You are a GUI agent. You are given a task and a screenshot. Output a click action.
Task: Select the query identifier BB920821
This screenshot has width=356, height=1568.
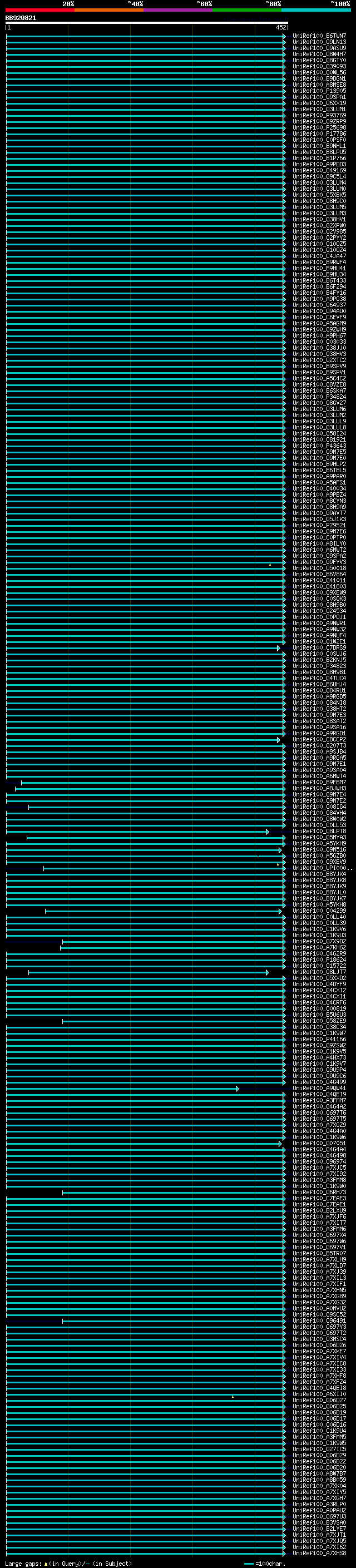point(21,18)
